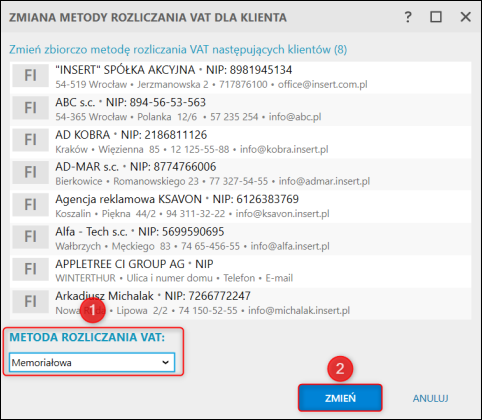Image resolution: width=482 pixels, height=420 pixels.
Task: Maximize the dialog window
Action: 436,17
